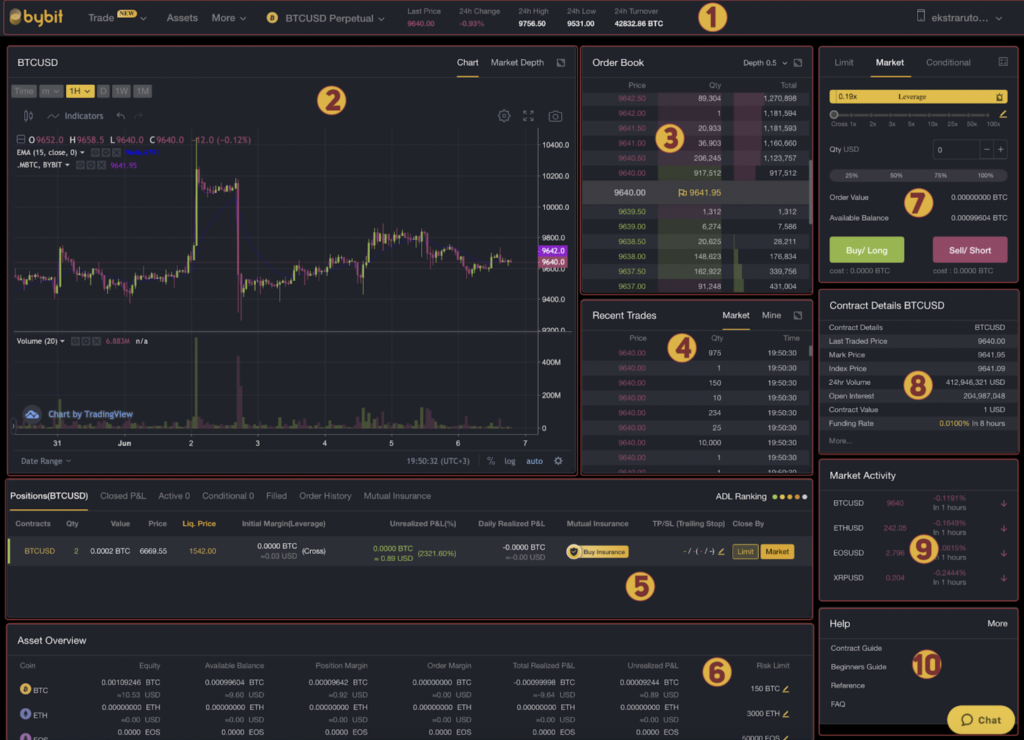Redo the chart change
The image size is (1024, 740).
[138, 116]
